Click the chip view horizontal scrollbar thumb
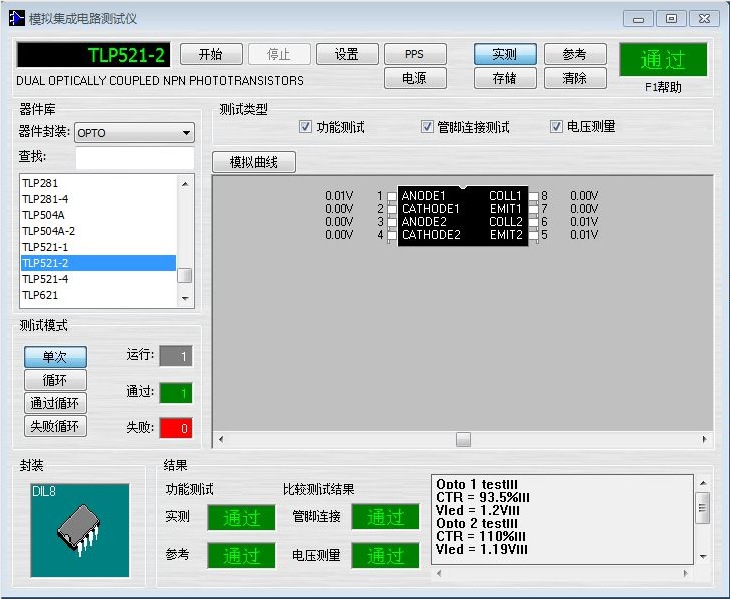 click(463, 439)
